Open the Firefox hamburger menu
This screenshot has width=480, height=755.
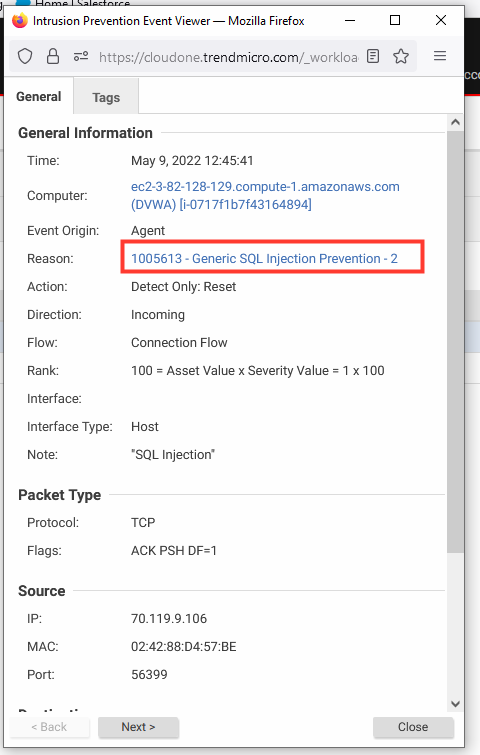point(440,56)
